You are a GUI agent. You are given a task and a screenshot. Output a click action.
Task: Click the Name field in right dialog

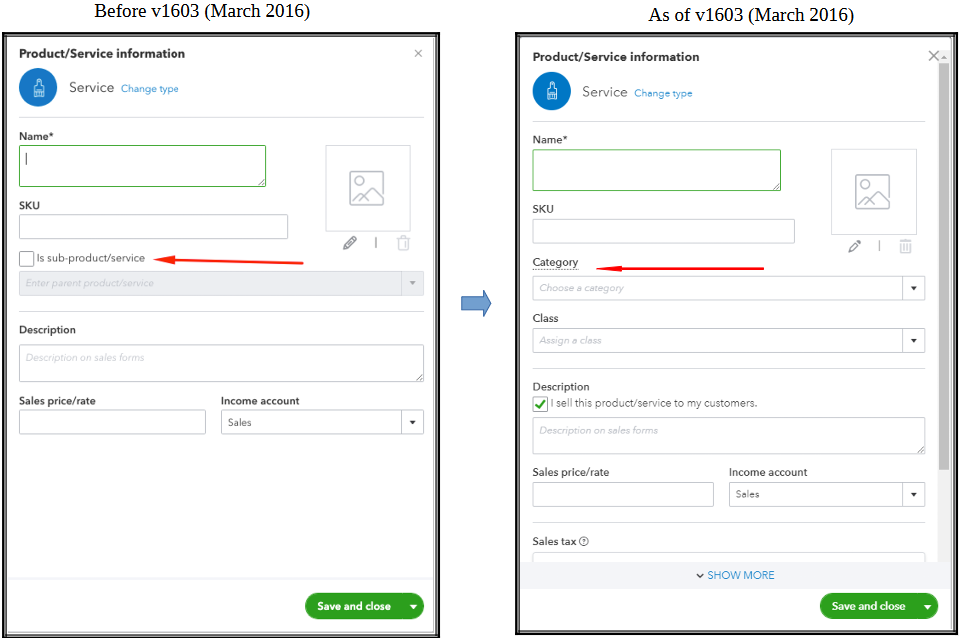pyautogui.click(x=656, y=170)
